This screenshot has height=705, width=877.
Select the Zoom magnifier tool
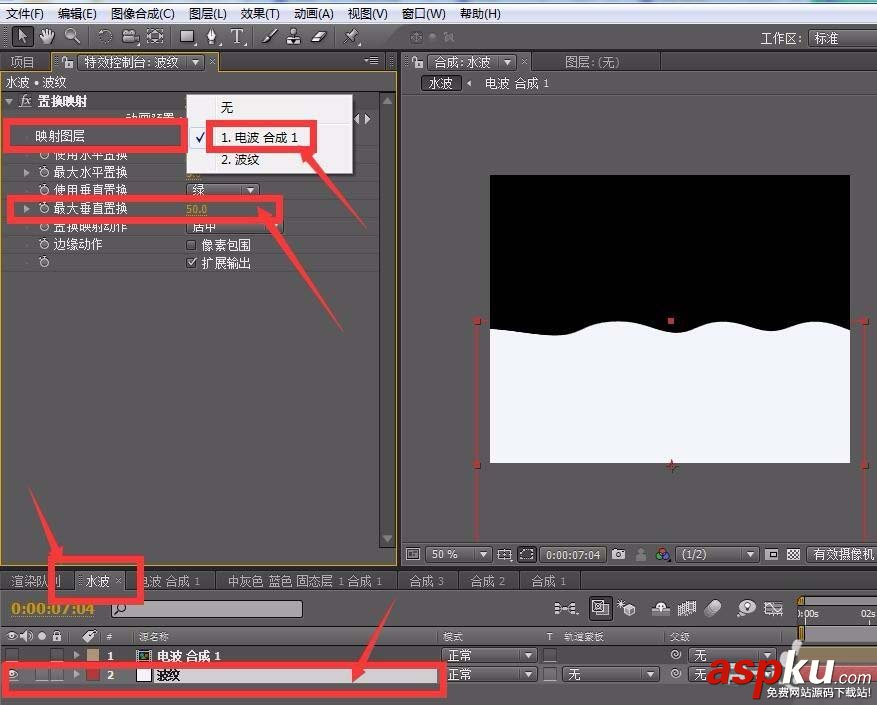[72, 37]
